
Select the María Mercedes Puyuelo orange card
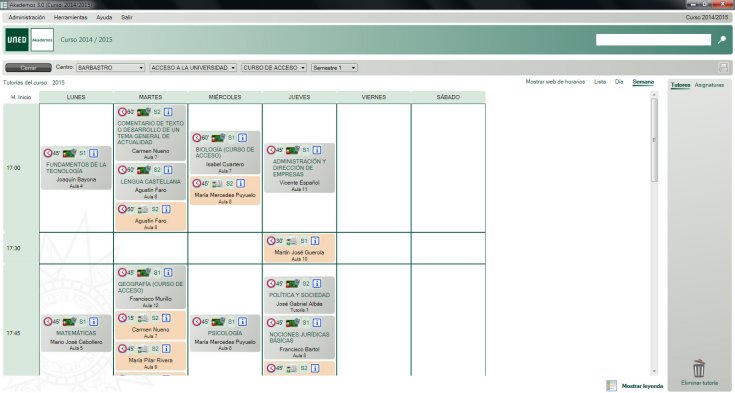pyautogui.click(x=225, y=191)
